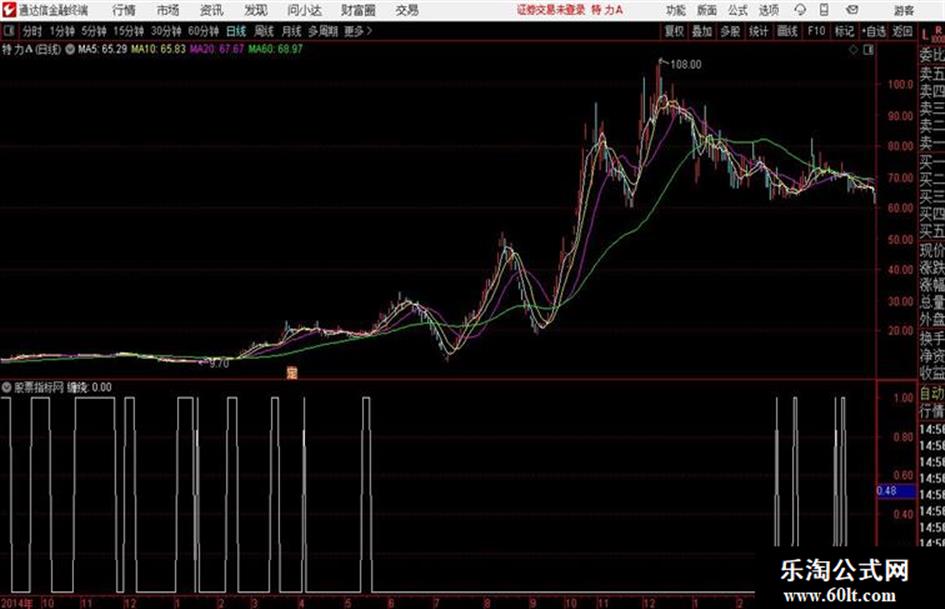Click the MA5: 65.29 value label
This screenshot has height=609, width=945.
click(102, 49)
